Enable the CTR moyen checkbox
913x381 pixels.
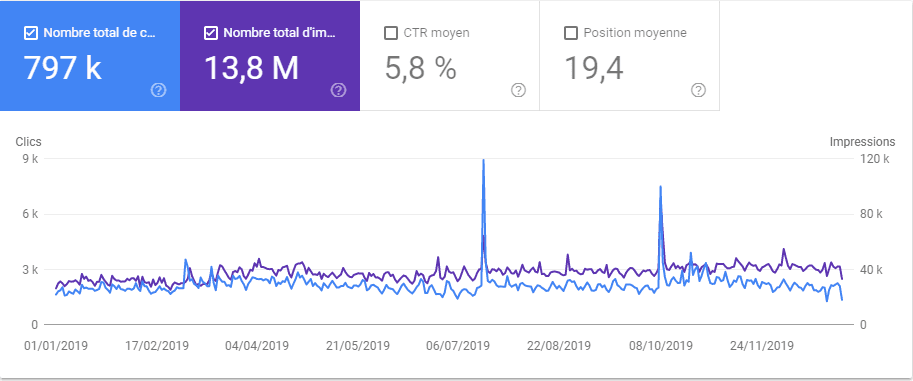(x=391, y=33)
